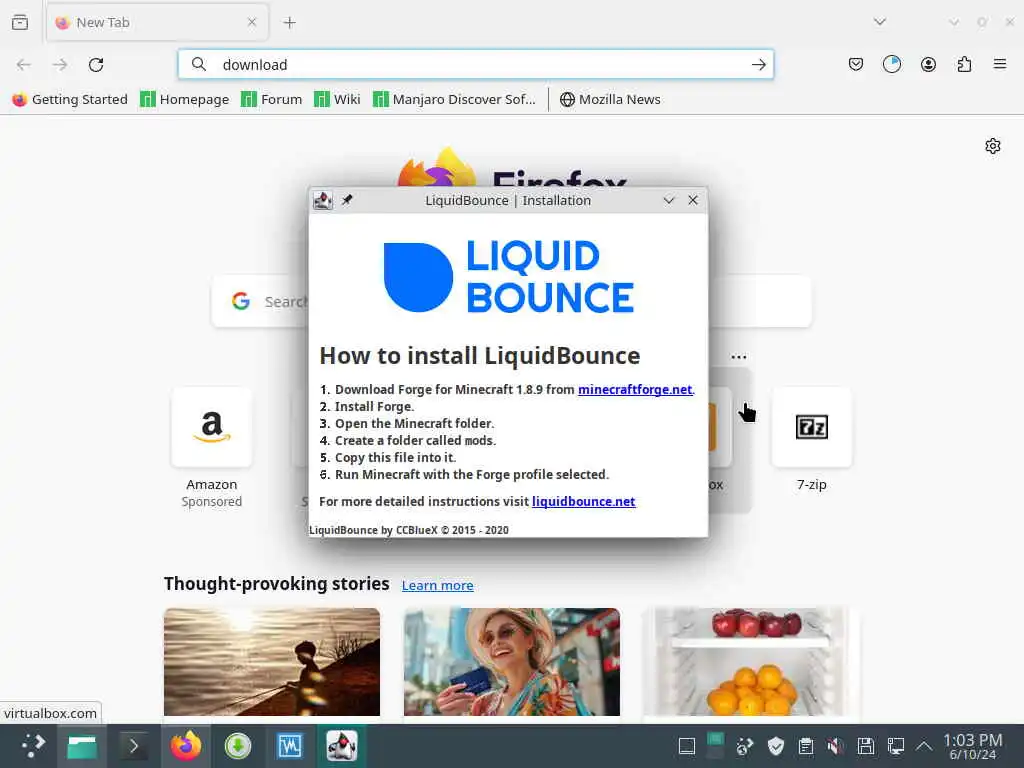Open the Homepage bookmark

pos(185,99)
